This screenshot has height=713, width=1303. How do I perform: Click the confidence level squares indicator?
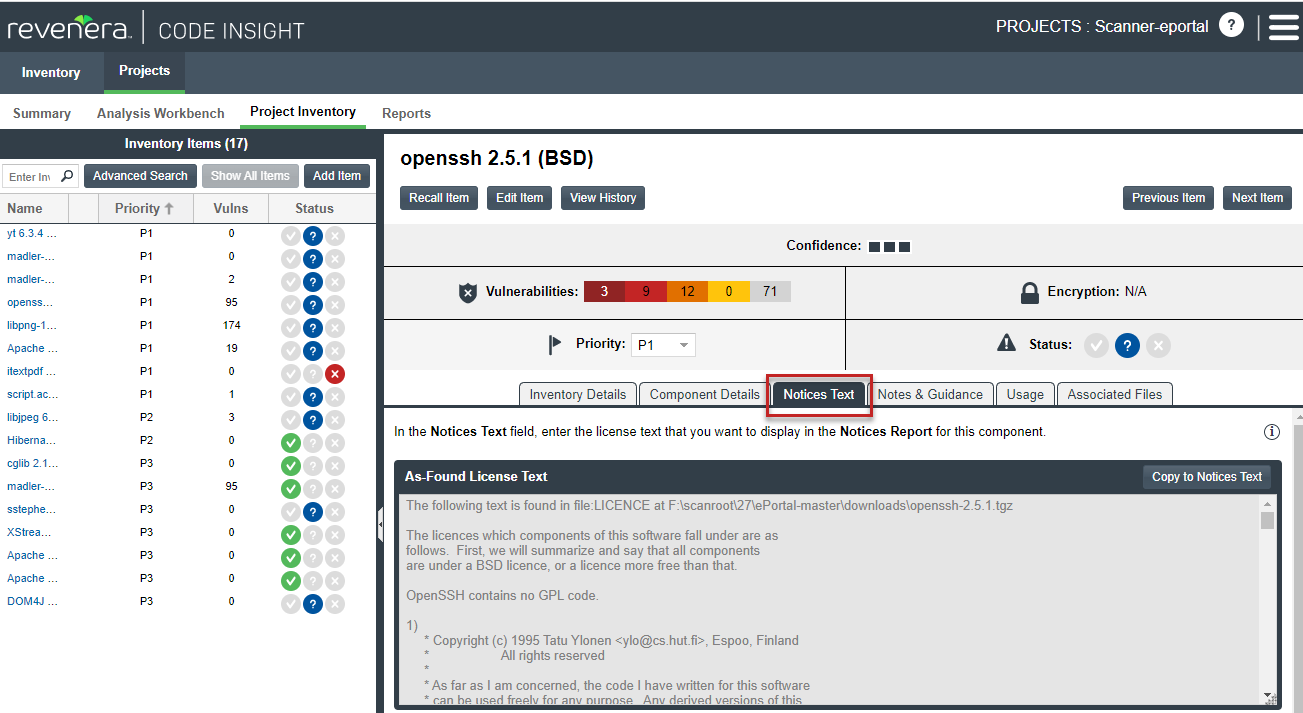[x=889, y=246]
